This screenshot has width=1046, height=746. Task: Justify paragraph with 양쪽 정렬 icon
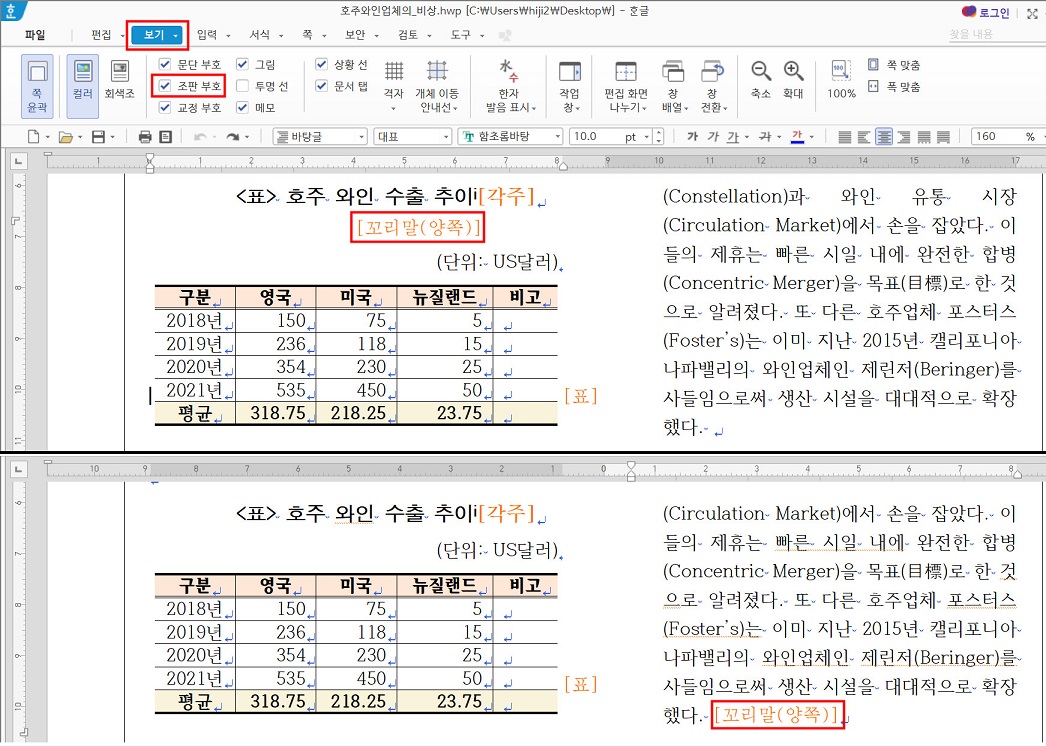tap(845, 137)
